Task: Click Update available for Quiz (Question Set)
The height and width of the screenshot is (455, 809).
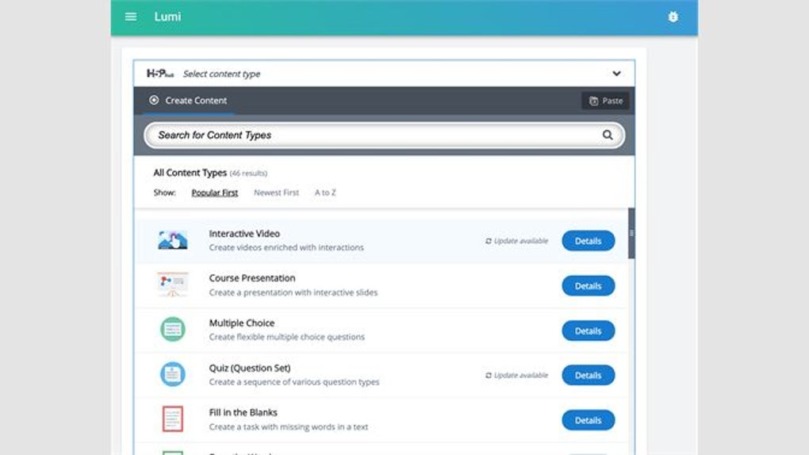Action: [516, 375]
